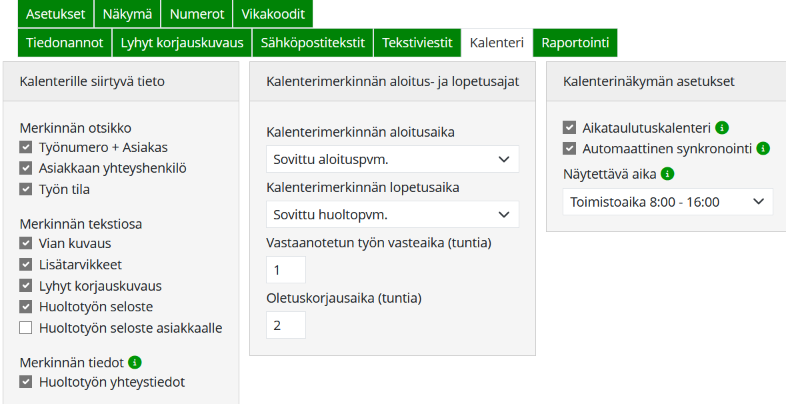Viewport: 786px width, 404px height.
Task: Select the Sähköpostitekstit tab
Action: pos(311,42)
